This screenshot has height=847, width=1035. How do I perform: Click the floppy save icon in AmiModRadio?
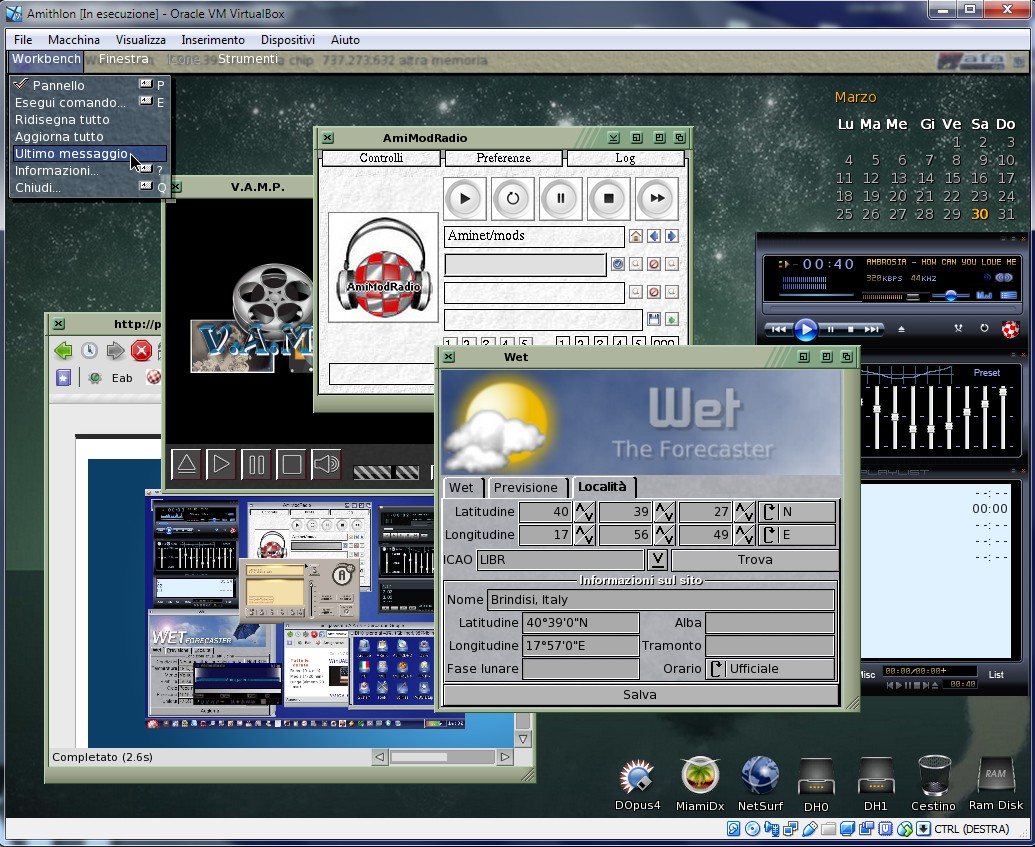(x=654, y=319)
